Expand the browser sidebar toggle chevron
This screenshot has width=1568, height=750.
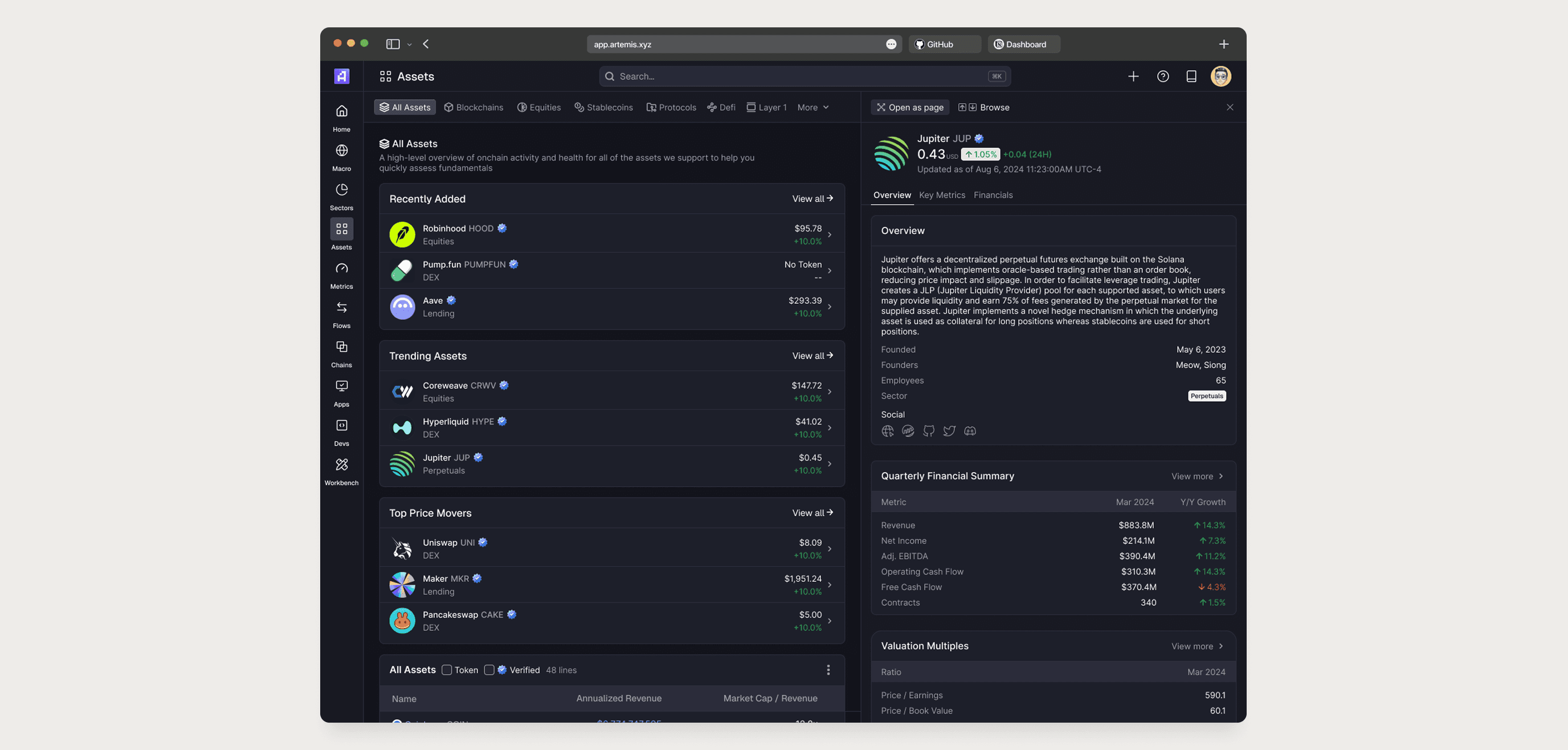tap(410, 44)
